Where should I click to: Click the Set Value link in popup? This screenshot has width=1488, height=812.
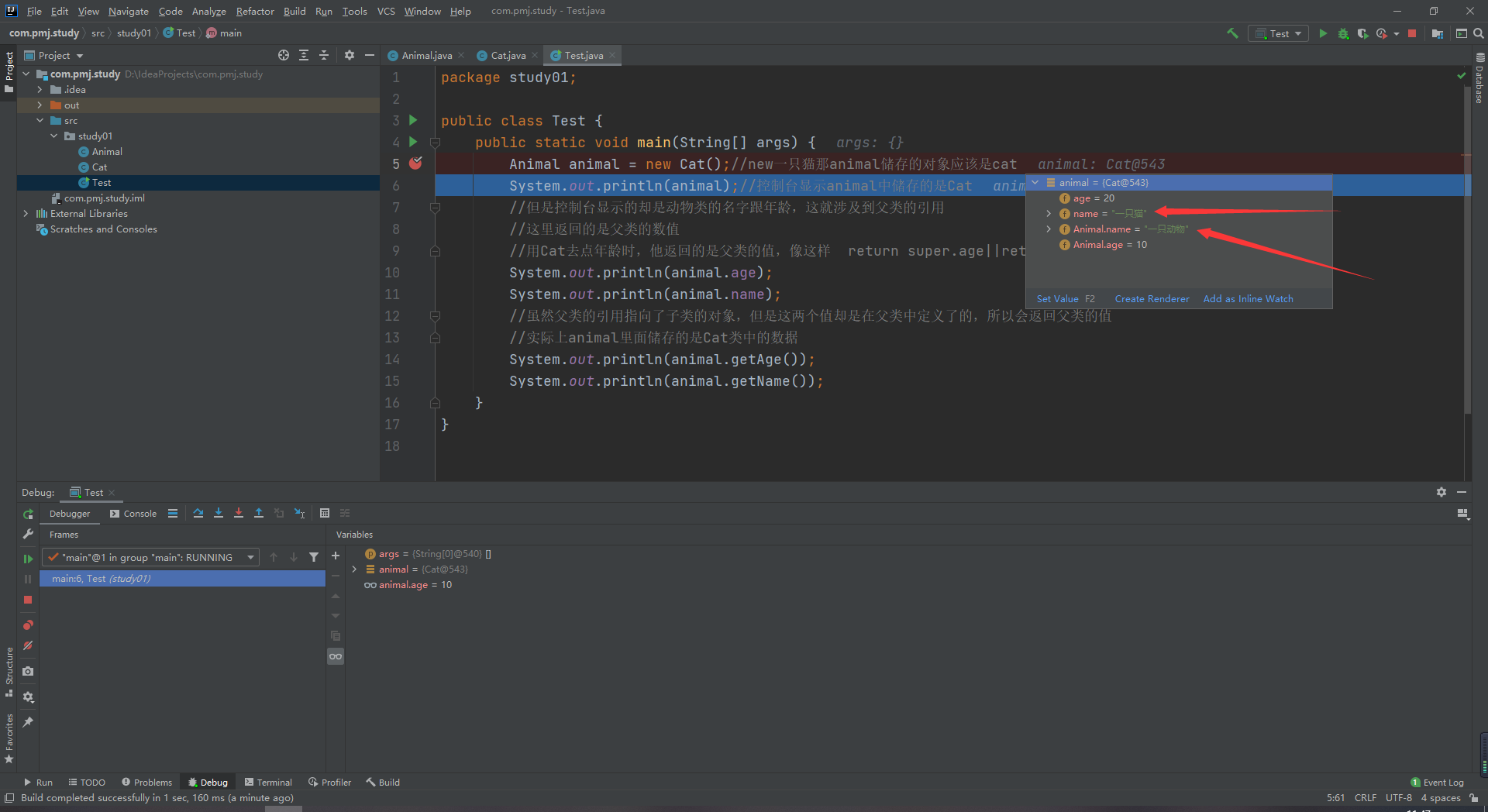pyautogui.click(x=1057, y=298)
